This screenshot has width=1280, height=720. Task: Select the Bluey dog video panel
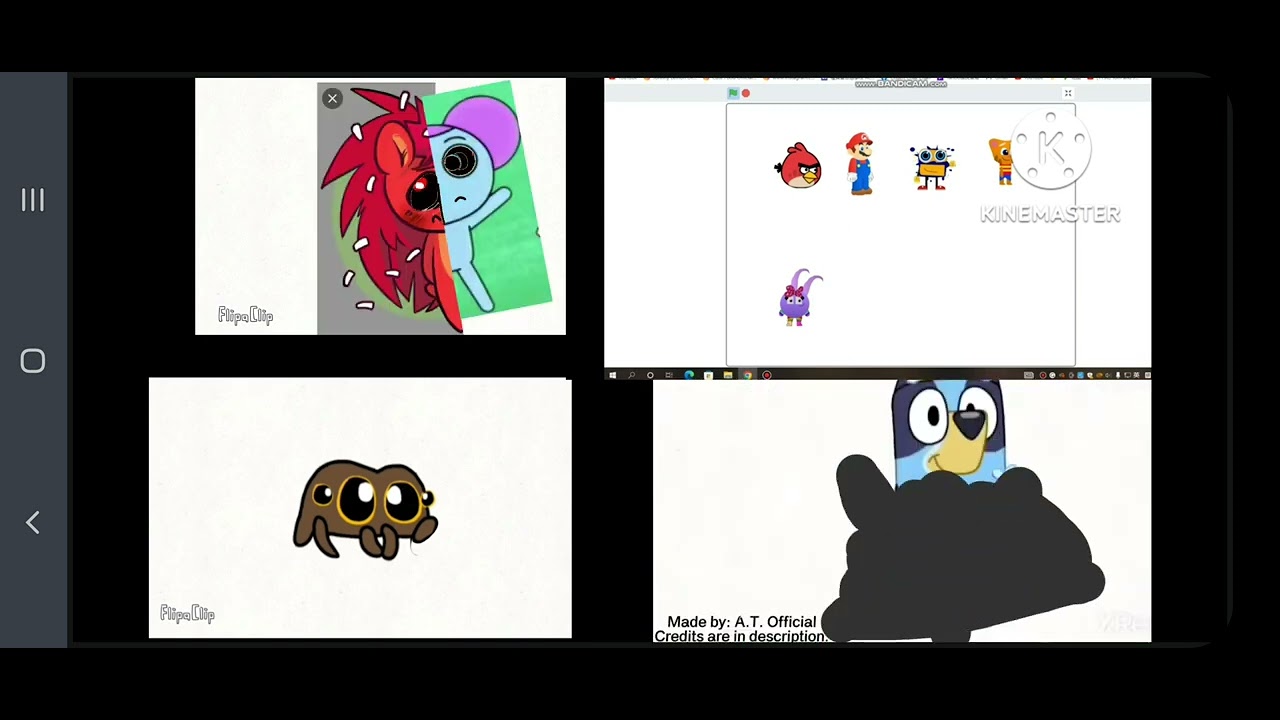click(x=902, y=510)
